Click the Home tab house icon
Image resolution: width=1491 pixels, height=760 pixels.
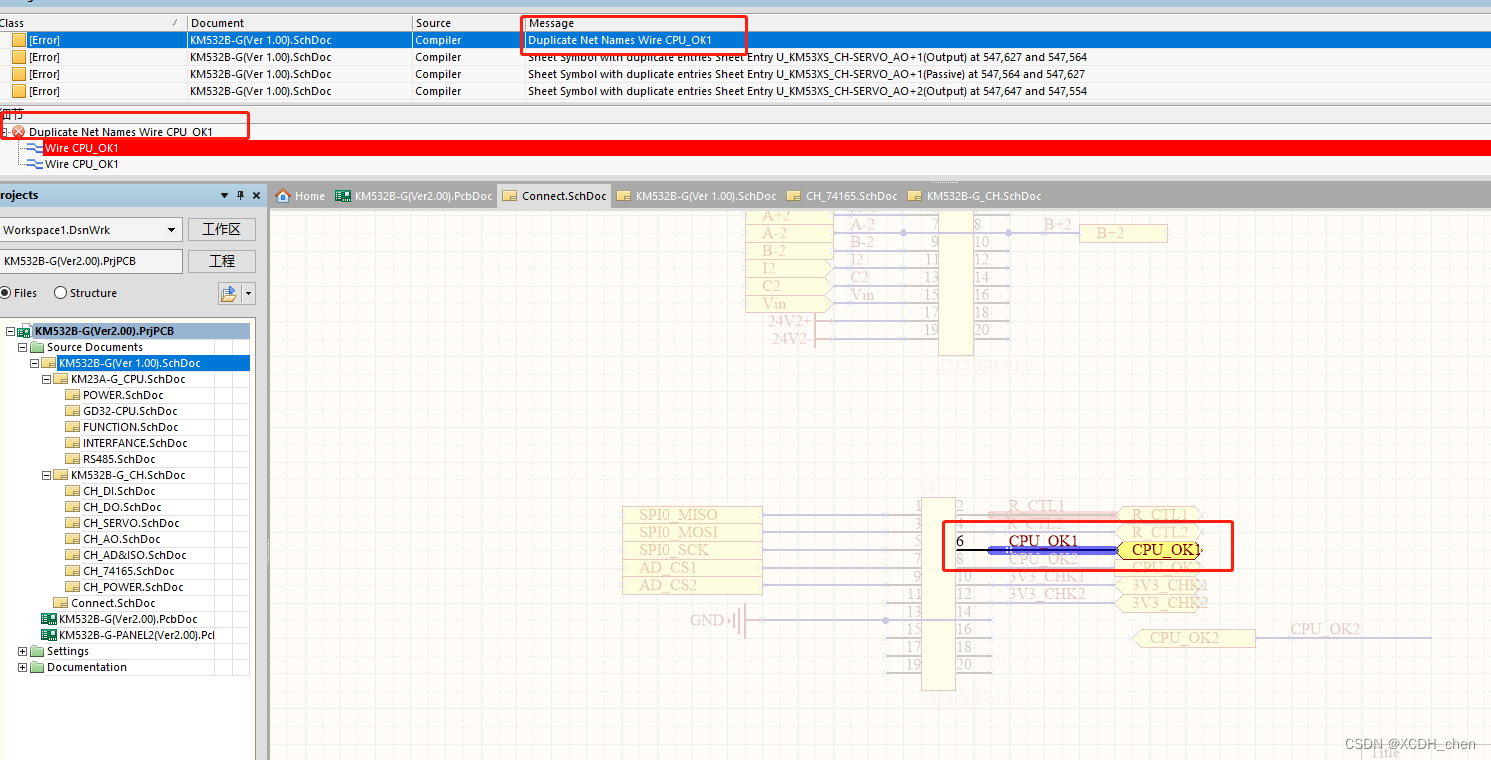284,195
